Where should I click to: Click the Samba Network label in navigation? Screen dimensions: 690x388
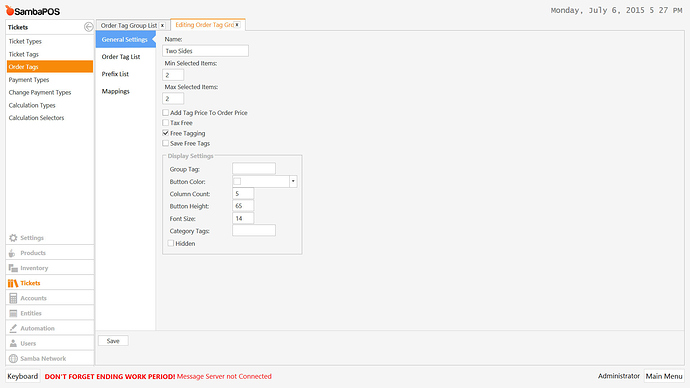(43, 359)
